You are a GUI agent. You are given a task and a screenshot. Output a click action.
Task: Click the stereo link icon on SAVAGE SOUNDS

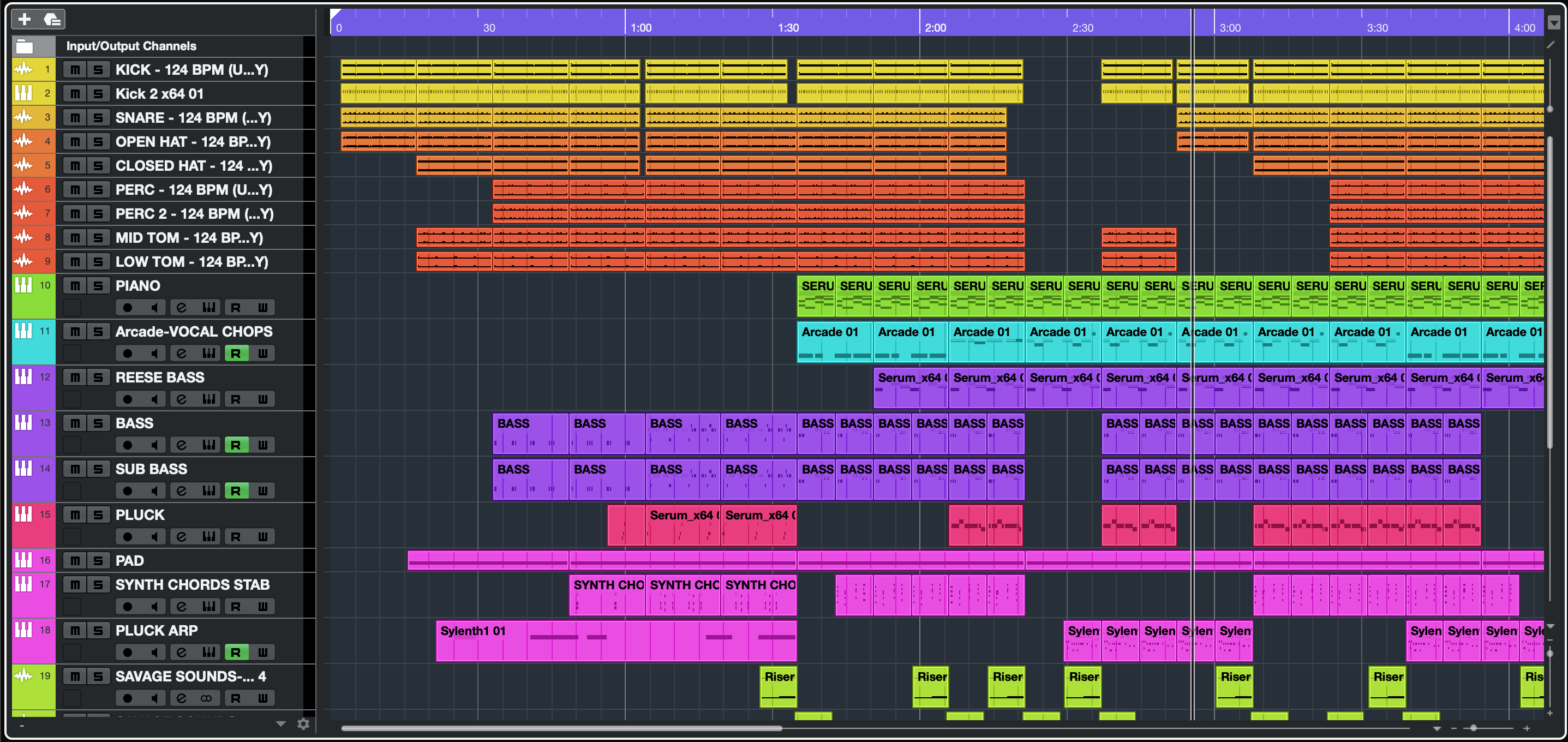pyautogui.click(x=207, y=698)
